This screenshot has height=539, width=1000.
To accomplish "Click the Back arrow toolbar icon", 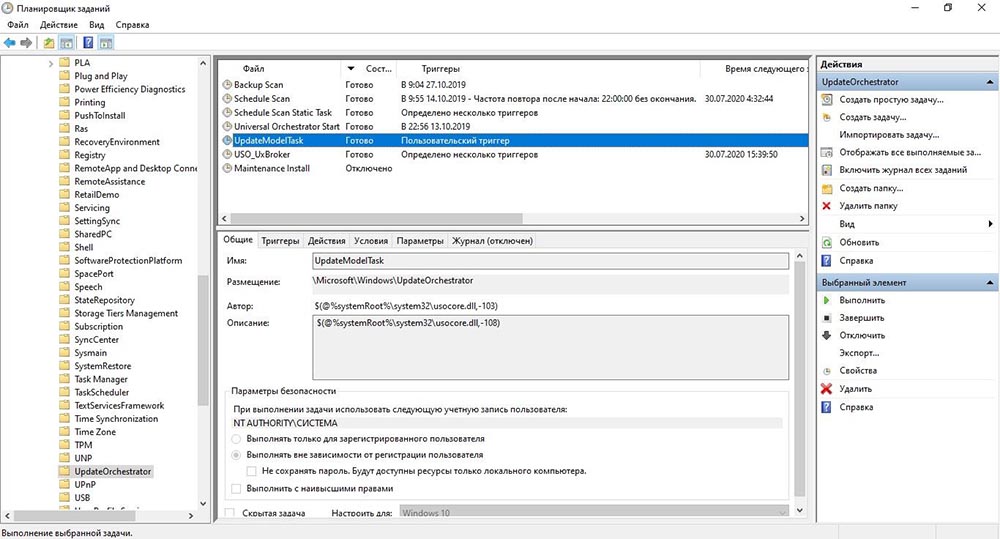I will pos(9,43).
